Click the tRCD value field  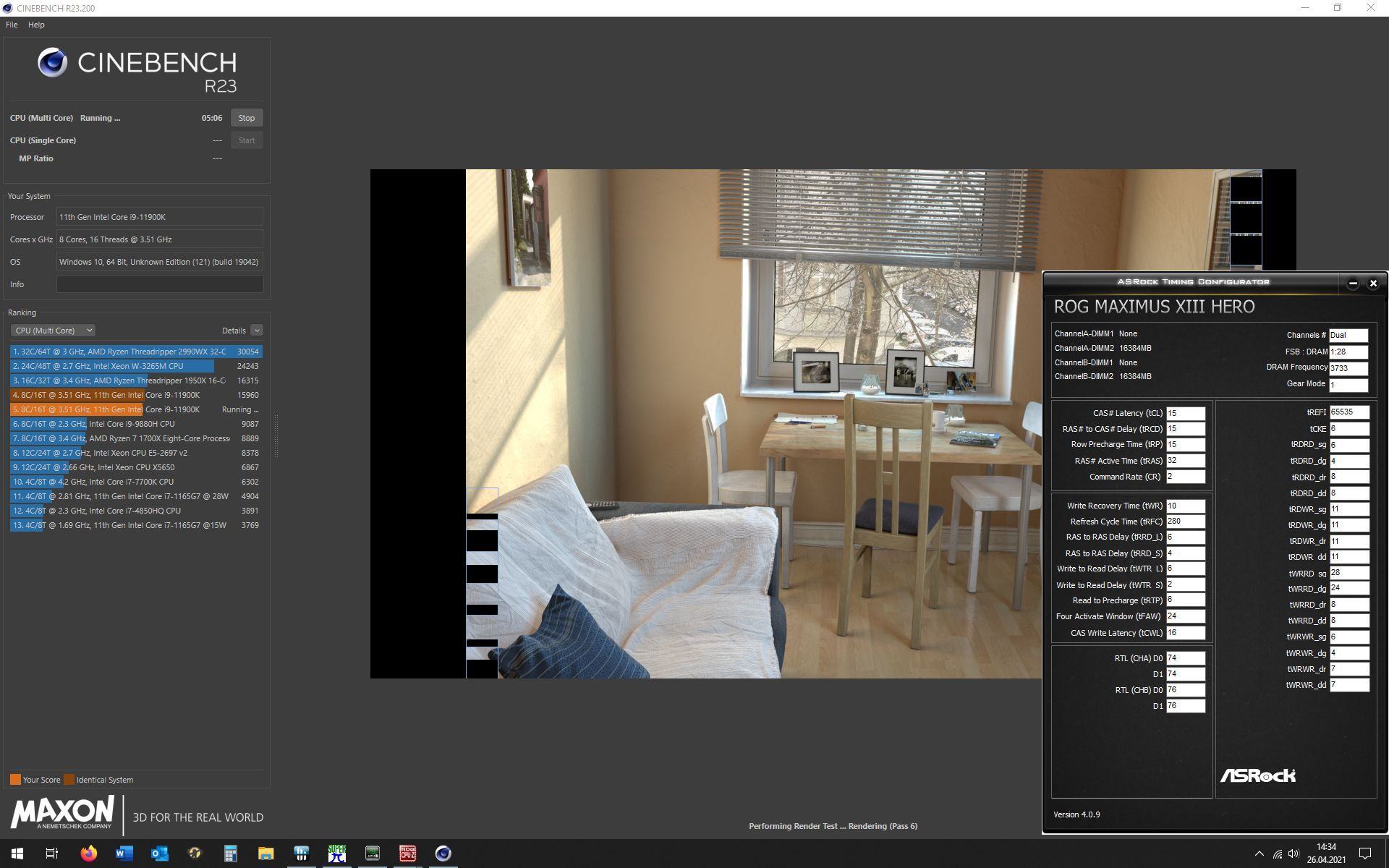pos(1186,429)
